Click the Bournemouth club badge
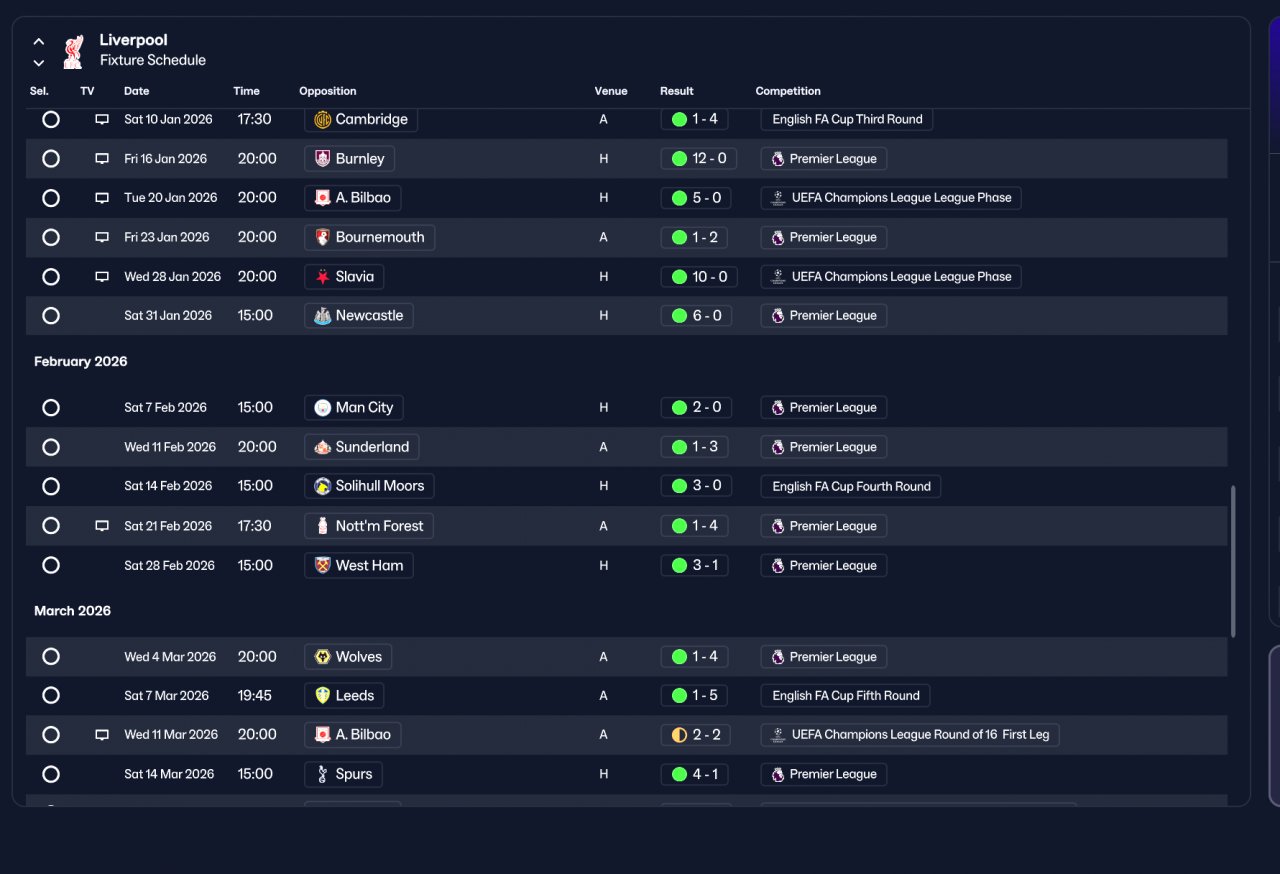Image resolution: width=1280 pixels, height=874 pixels. tap(322, 238)
